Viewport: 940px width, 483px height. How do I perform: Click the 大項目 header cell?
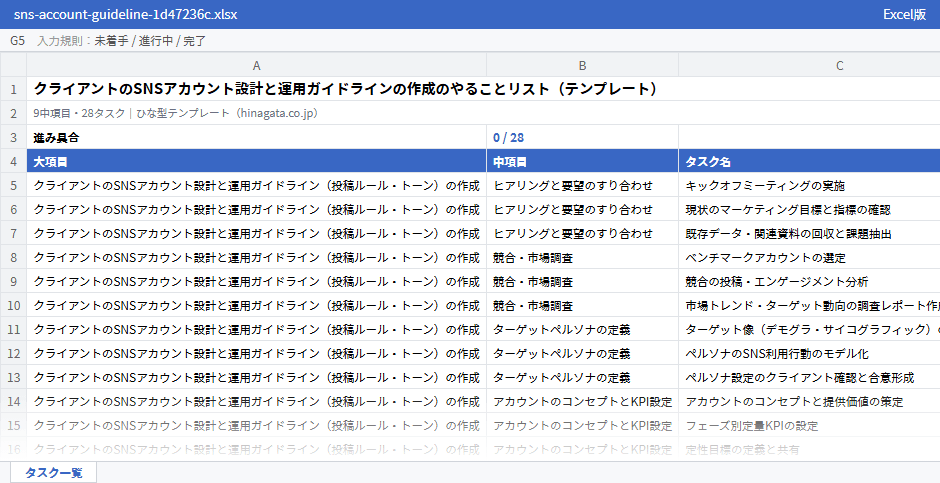pyautogui.click(x=257, y=161)
